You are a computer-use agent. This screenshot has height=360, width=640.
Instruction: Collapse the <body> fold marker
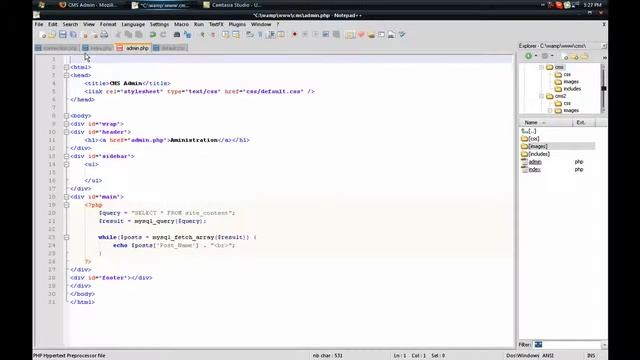coord(66,116)
